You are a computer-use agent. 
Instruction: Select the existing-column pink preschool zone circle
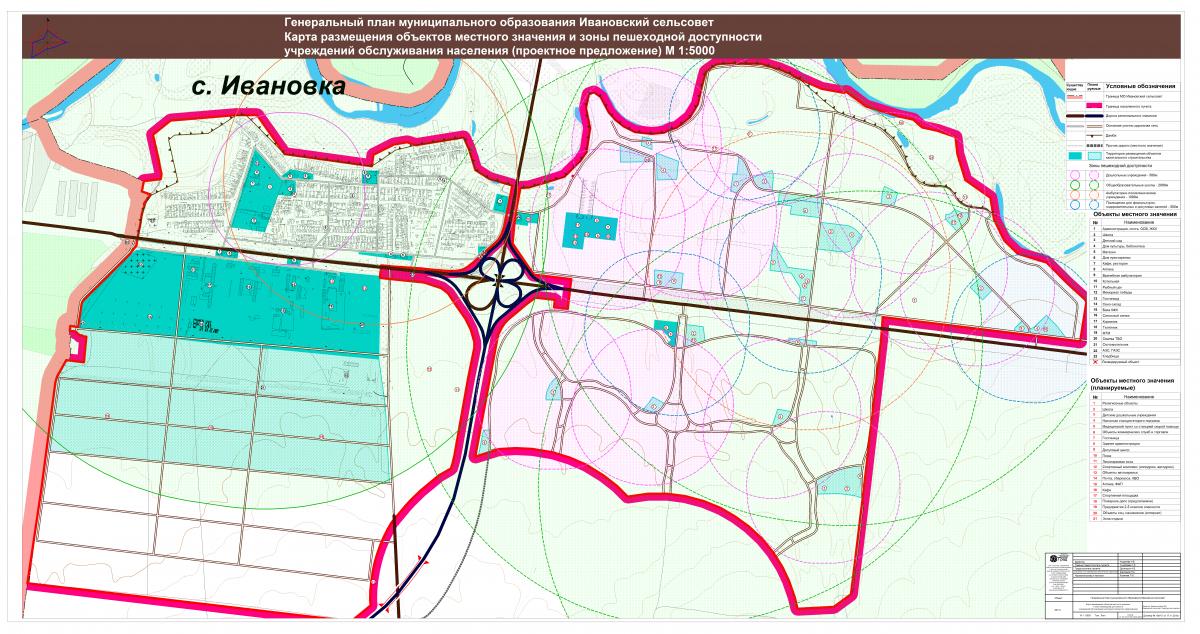1073,174
